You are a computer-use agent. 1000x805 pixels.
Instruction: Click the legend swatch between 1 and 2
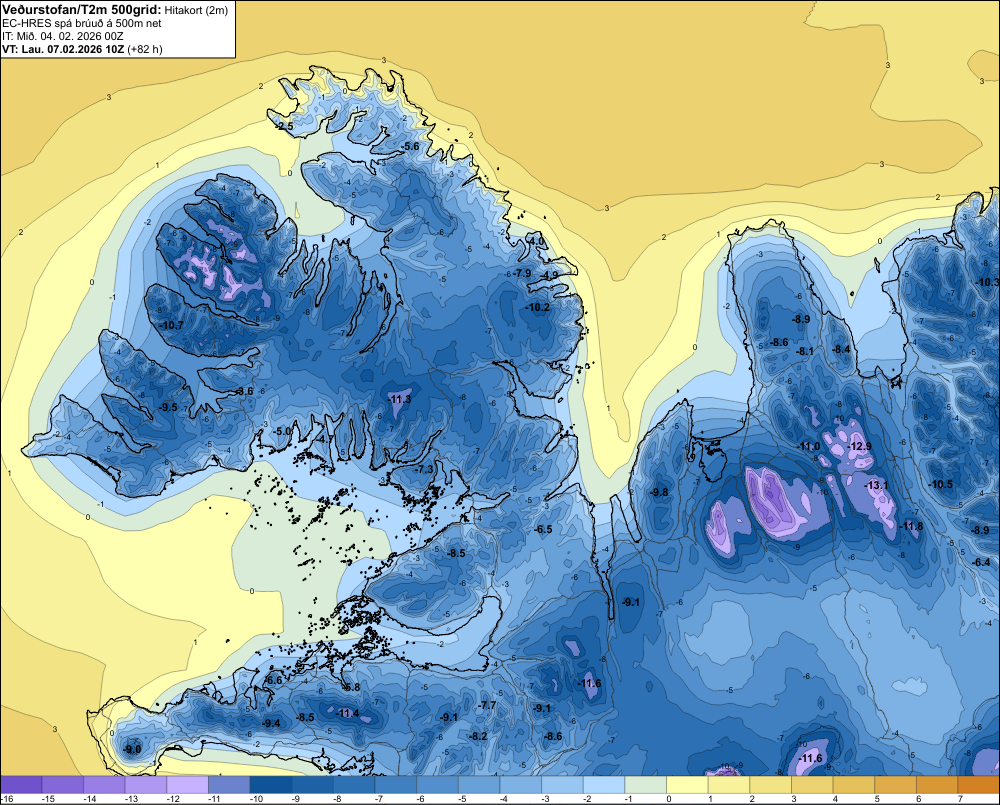click(728, 784)
